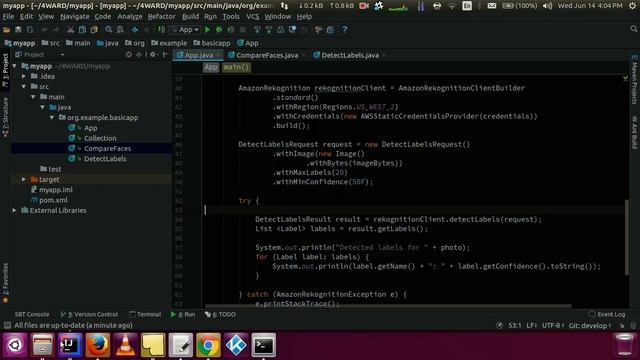The height and width of the screenshot is (360, 640).
Task: Click the Help question mark icon
Action: click(344, 30)
